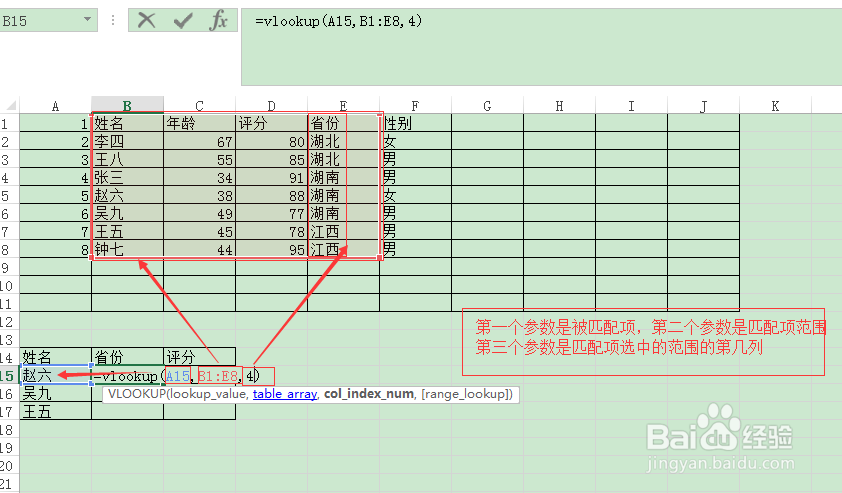Click 江西 cell in row 8

click(343, 249)
